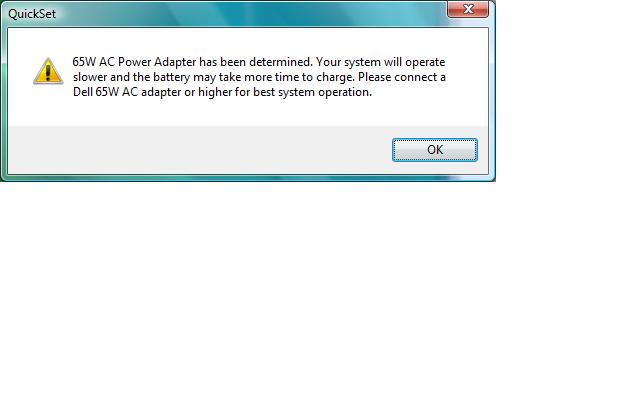Click the words "or higher" in the message

point(208,92)
